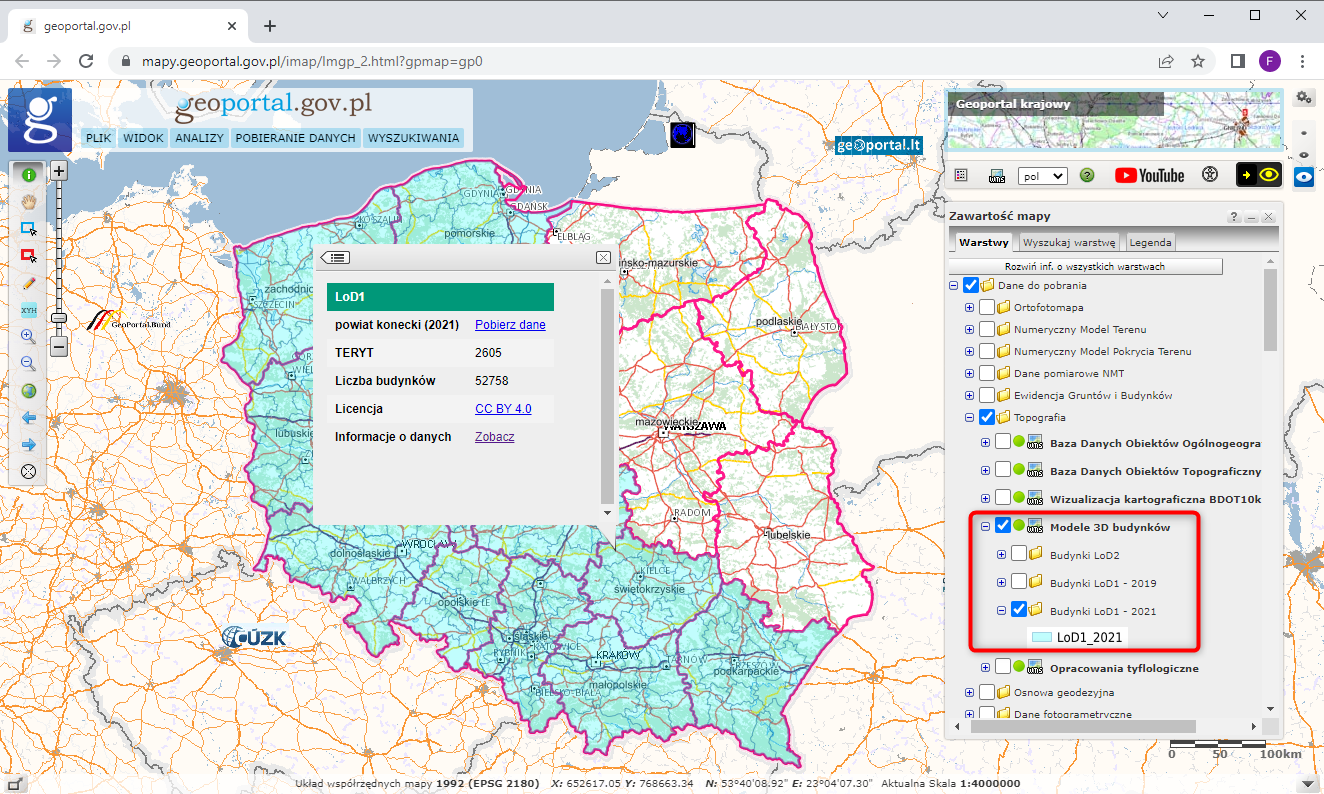This screenshot has width=1324, height=794.
Task: Open the gears settings icon
Action: pos(1303,97)
